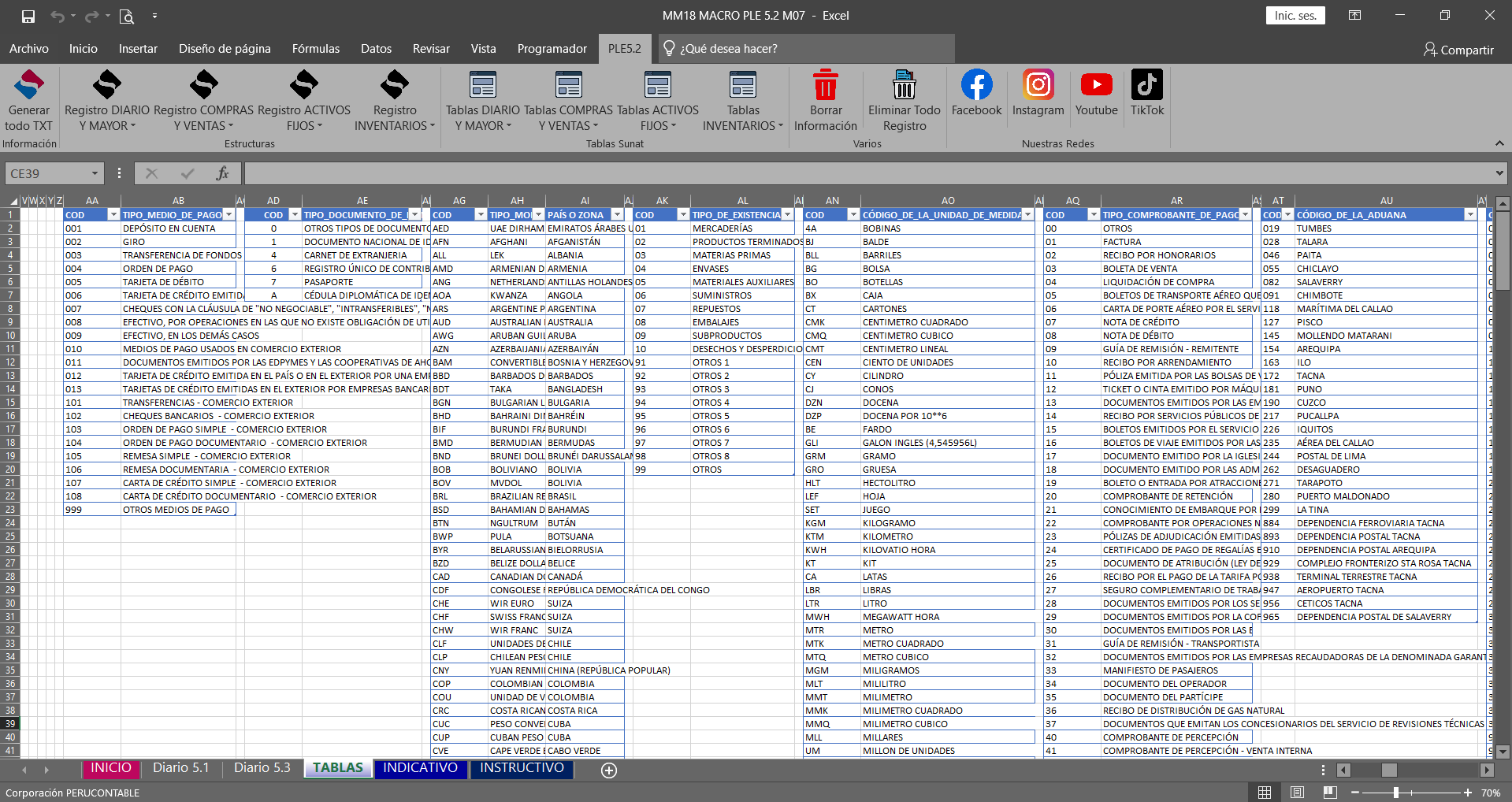
Task: Click the TikTok icon
Action: click(x=1146, y=85)
